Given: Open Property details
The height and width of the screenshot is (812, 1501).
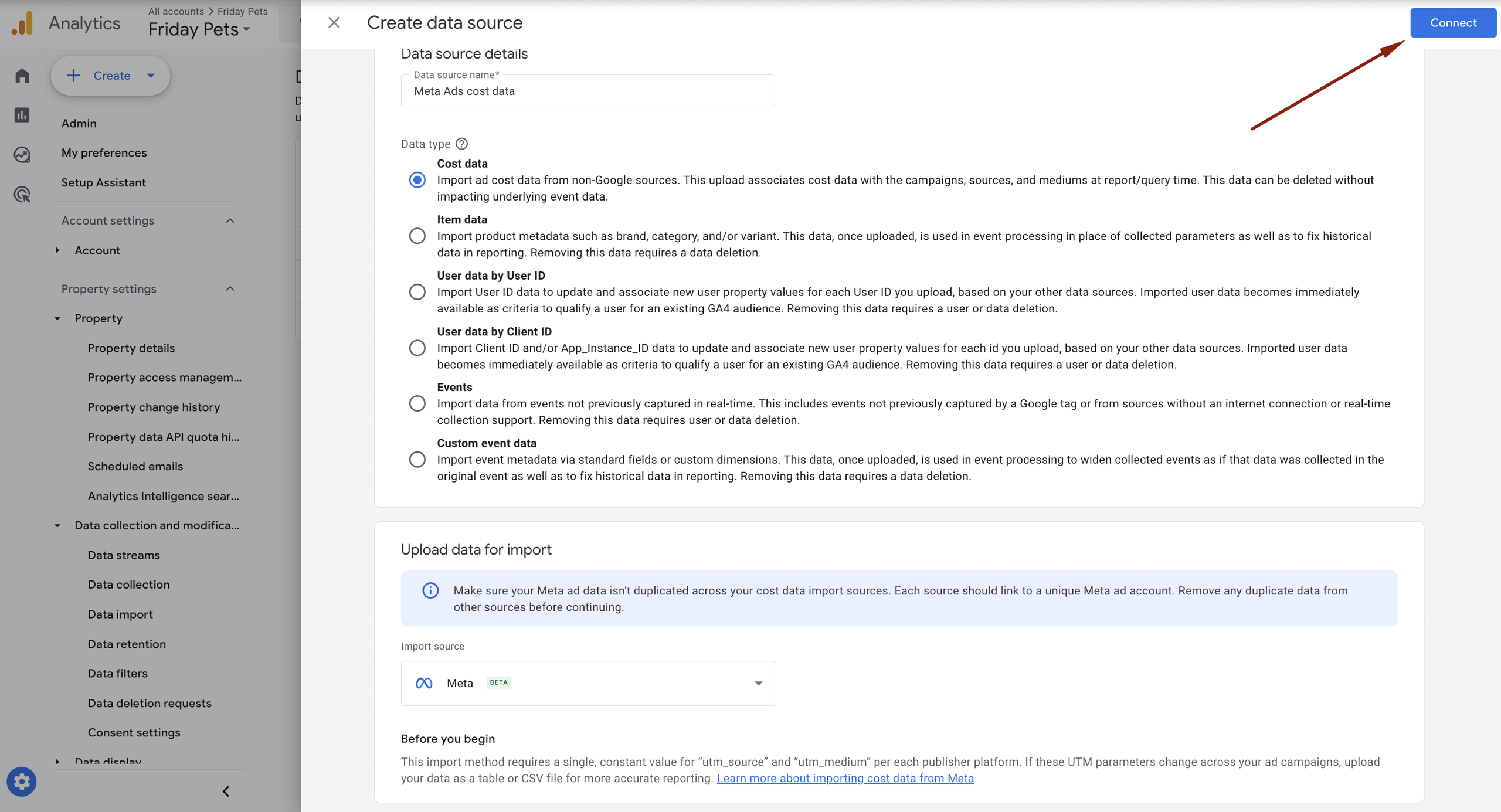Looking at the screenshot, I should (131, 348).
